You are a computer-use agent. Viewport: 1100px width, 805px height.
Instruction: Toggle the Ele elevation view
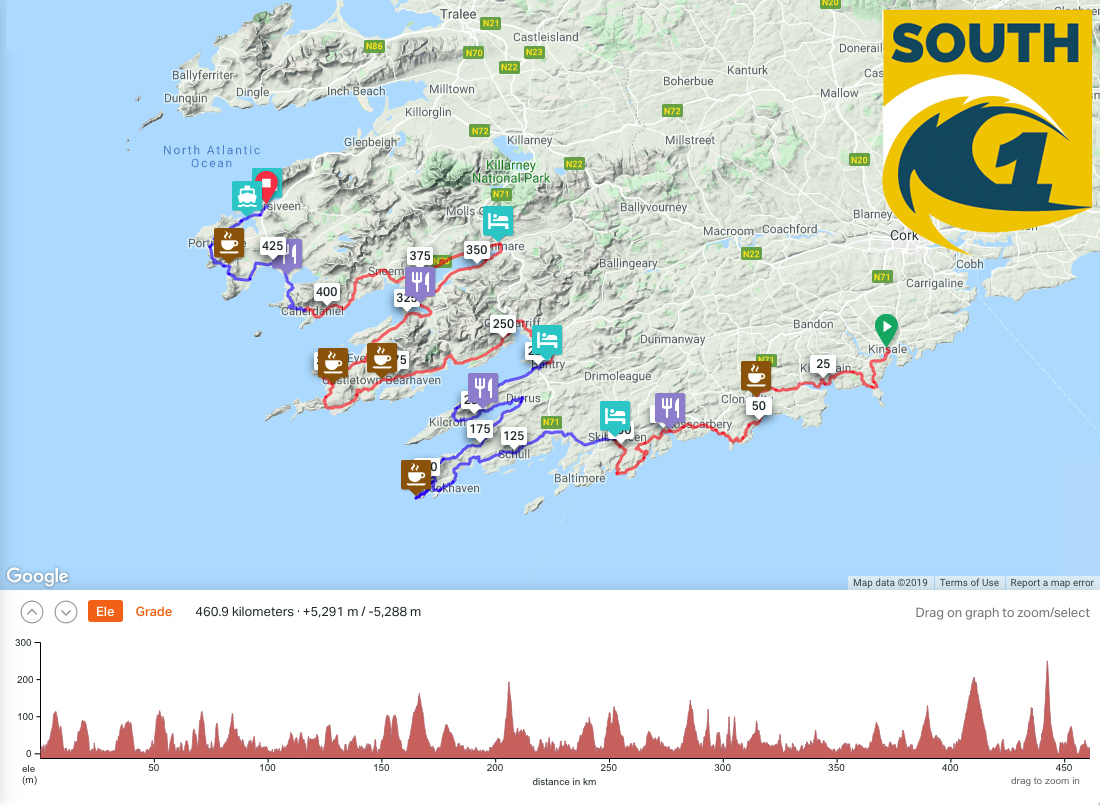[x=105, y=611]
